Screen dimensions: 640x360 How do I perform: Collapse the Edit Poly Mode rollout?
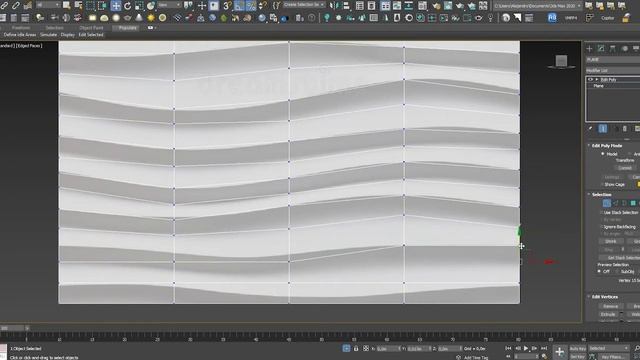[x=589, y=145]
